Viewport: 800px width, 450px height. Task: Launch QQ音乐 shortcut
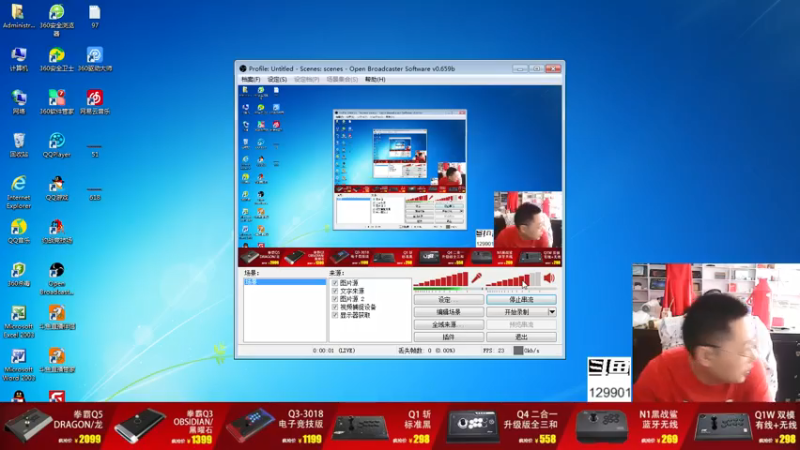pyautogui.click(x=18, y=231)
